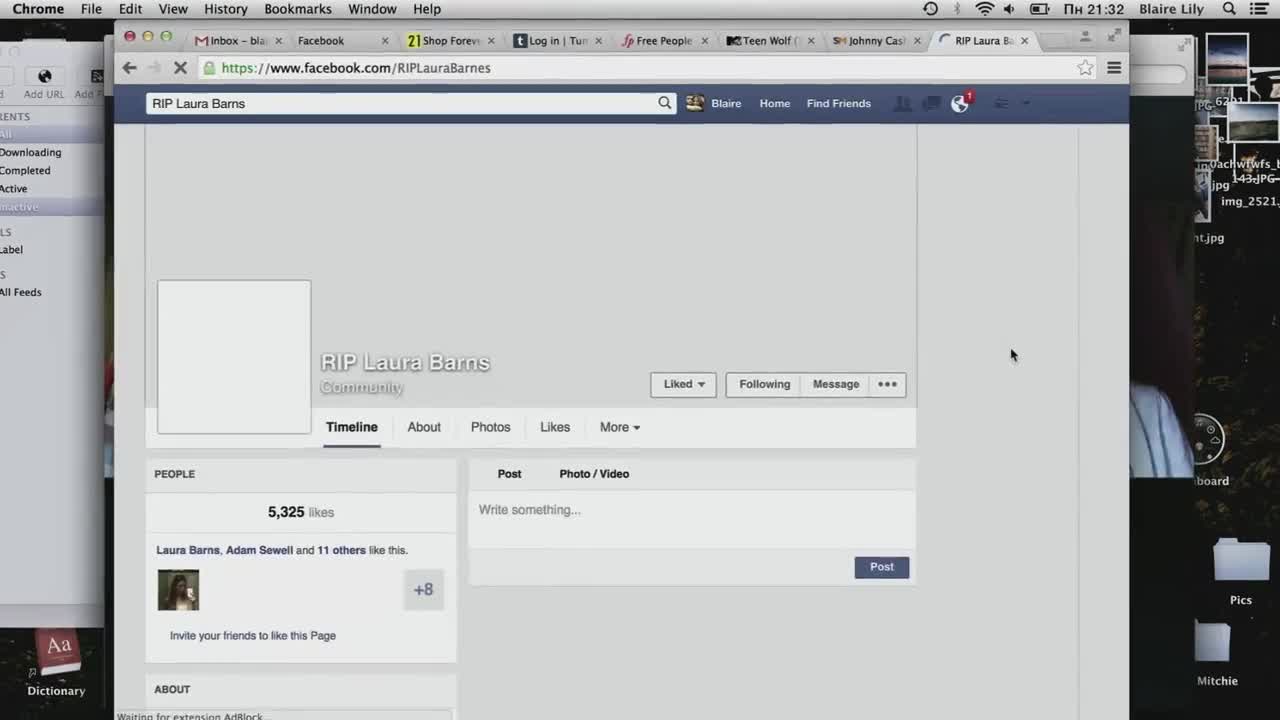The height and width of the screenshot is (720, 1280).
Task: Bookmark the page with the star icon
Action: click(1085, 68)
